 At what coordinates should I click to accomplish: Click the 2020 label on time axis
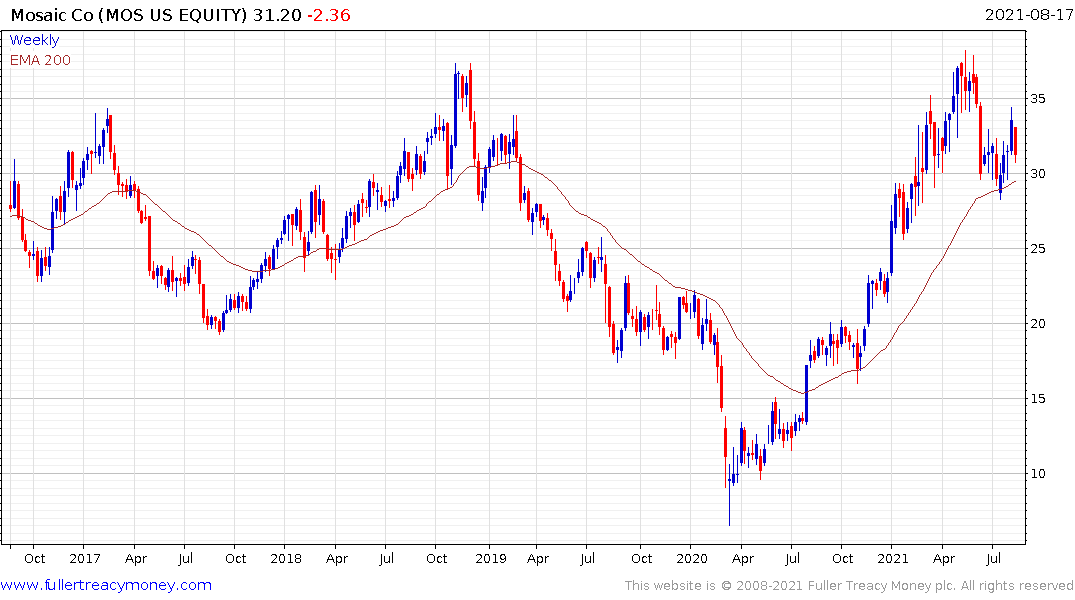click(x=691, y=558)
